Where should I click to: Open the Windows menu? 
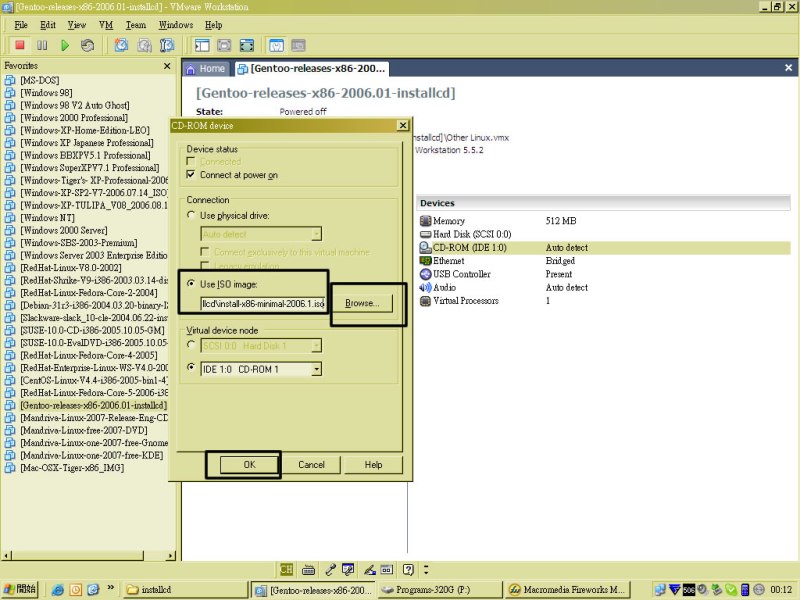[176, 25]
